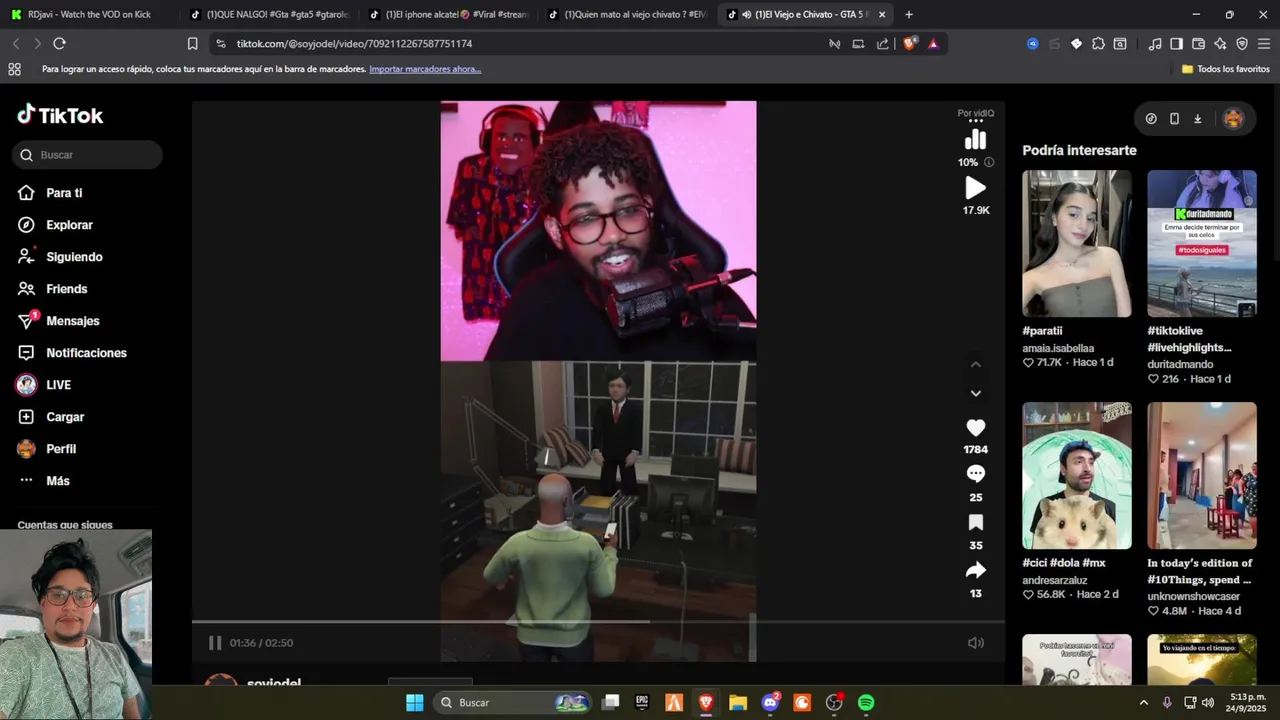Click the download app arrow icon
This screenshot has height=720, width=1280.
(x=1197, y=118)
